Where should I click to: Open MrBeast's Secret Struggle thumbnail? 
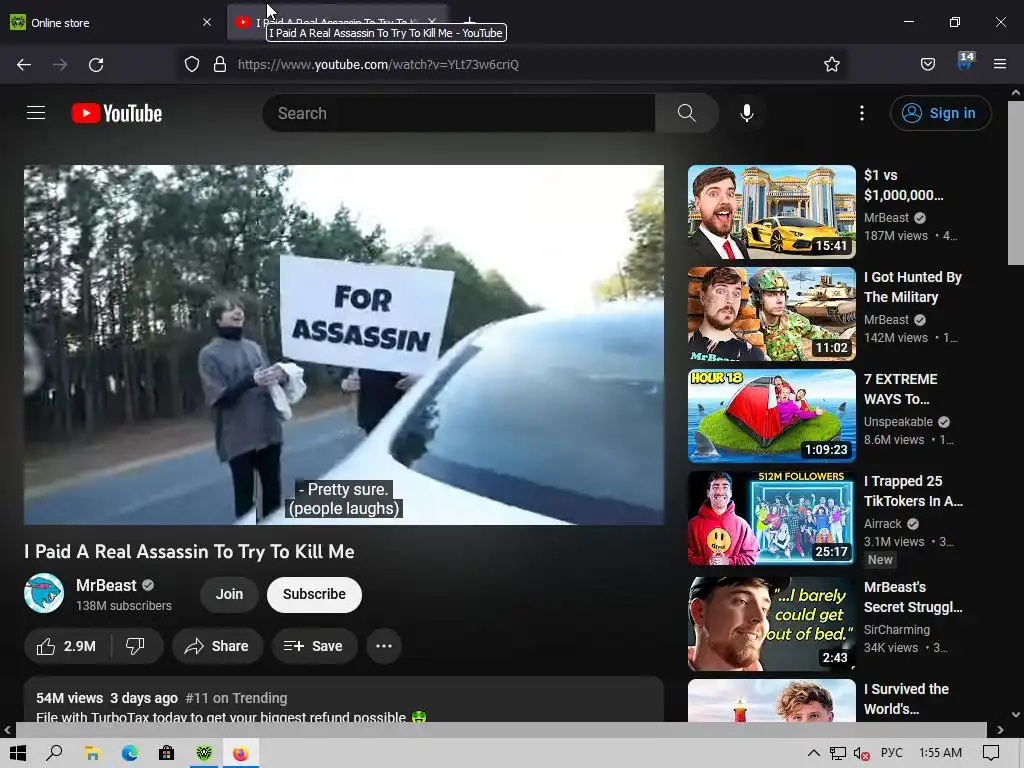pyautogui.click(x=771, y=624)
